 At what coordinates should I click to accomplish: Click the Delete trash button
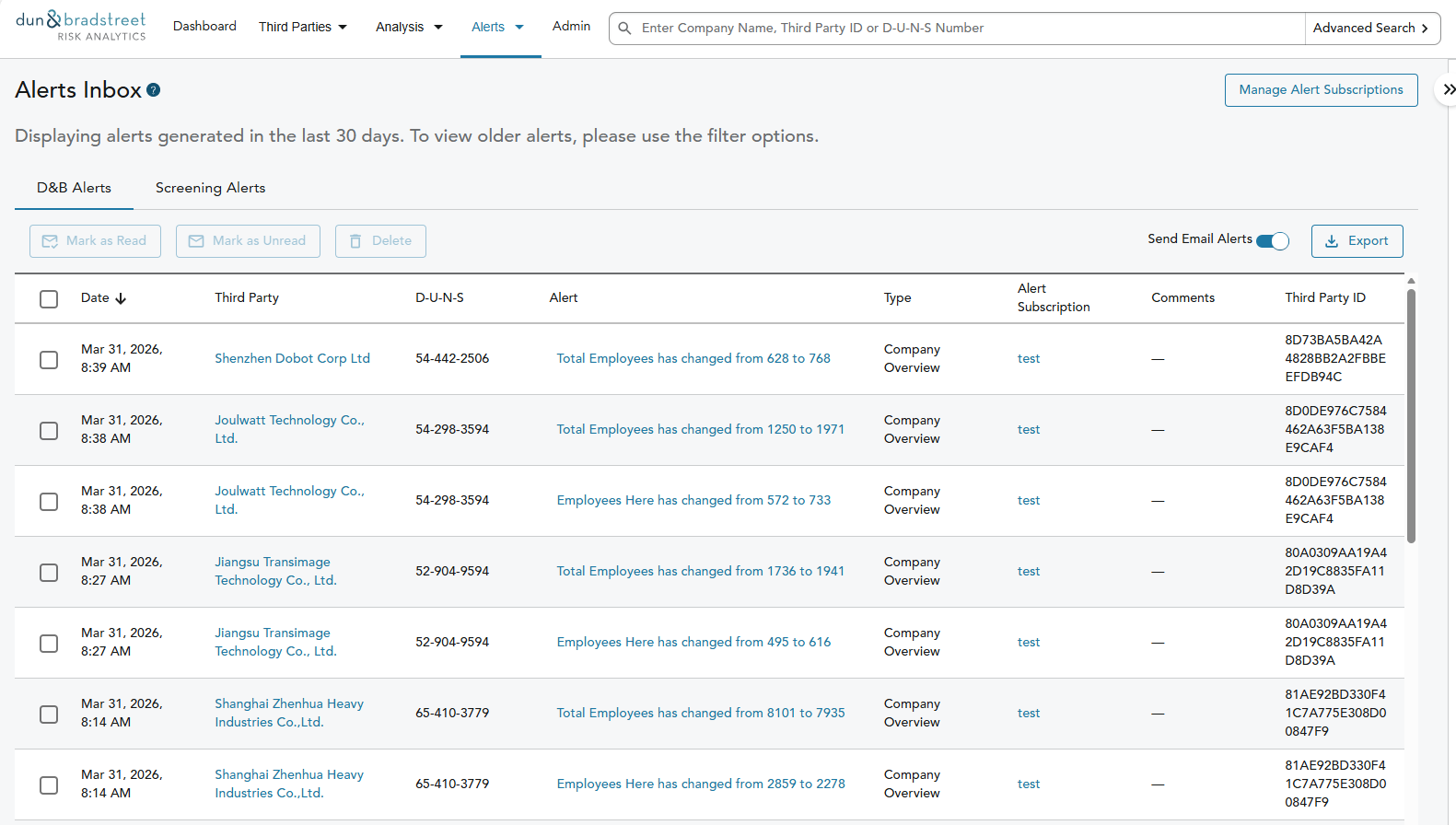click(x=380, y=241)
